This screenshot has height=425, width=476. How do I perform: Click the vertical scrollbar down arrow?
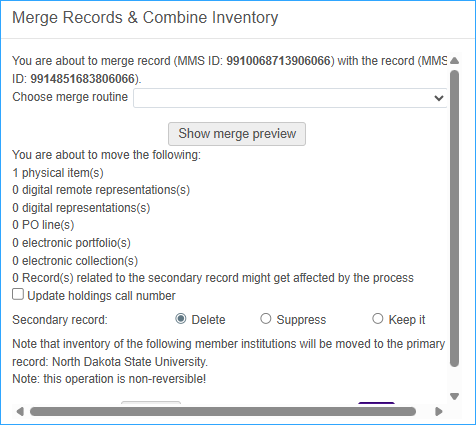tap(454, 396)
